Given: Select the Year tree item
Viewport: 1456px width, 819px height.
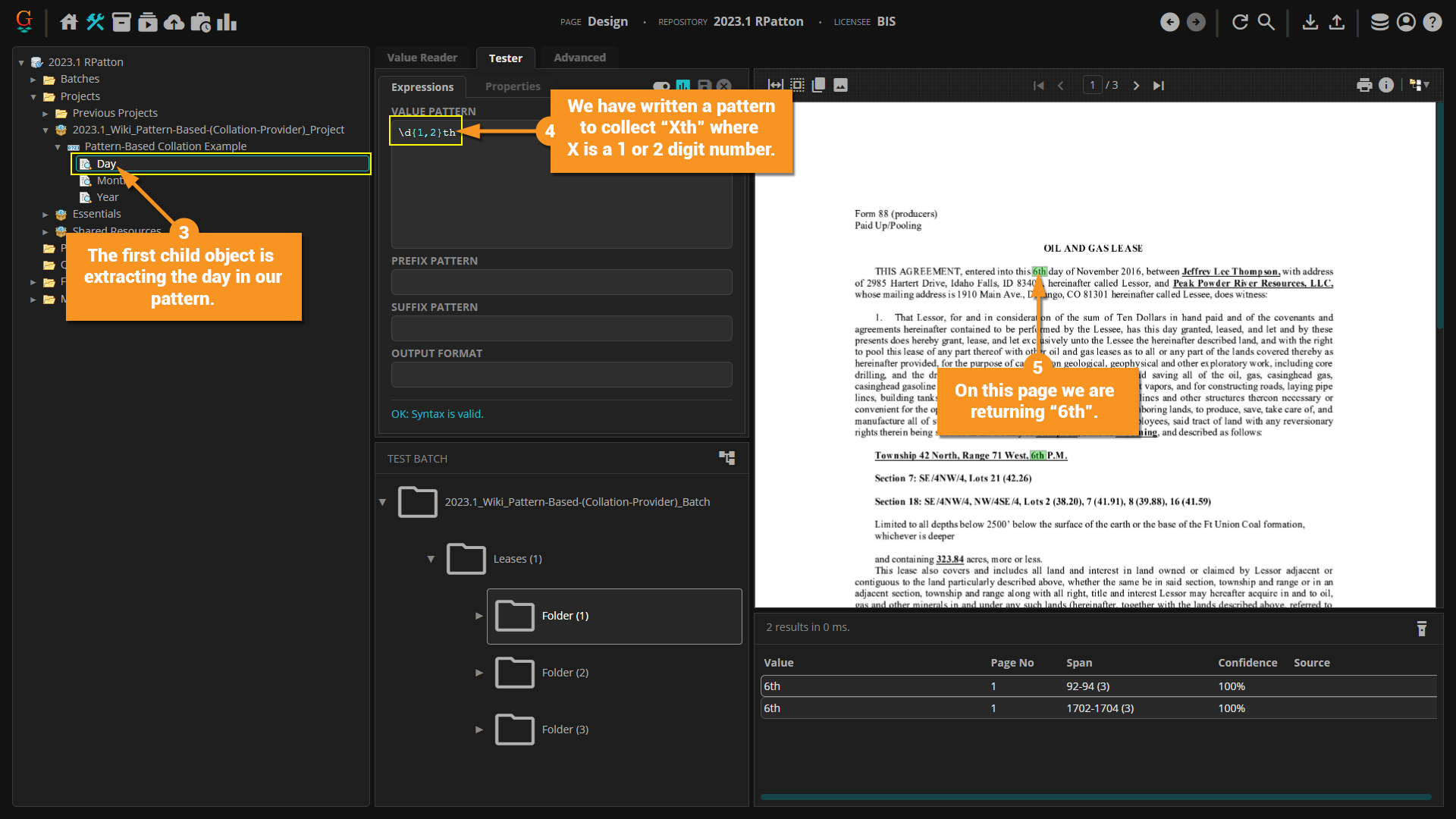Looking at the screenshot, I should tap(107, 197).
